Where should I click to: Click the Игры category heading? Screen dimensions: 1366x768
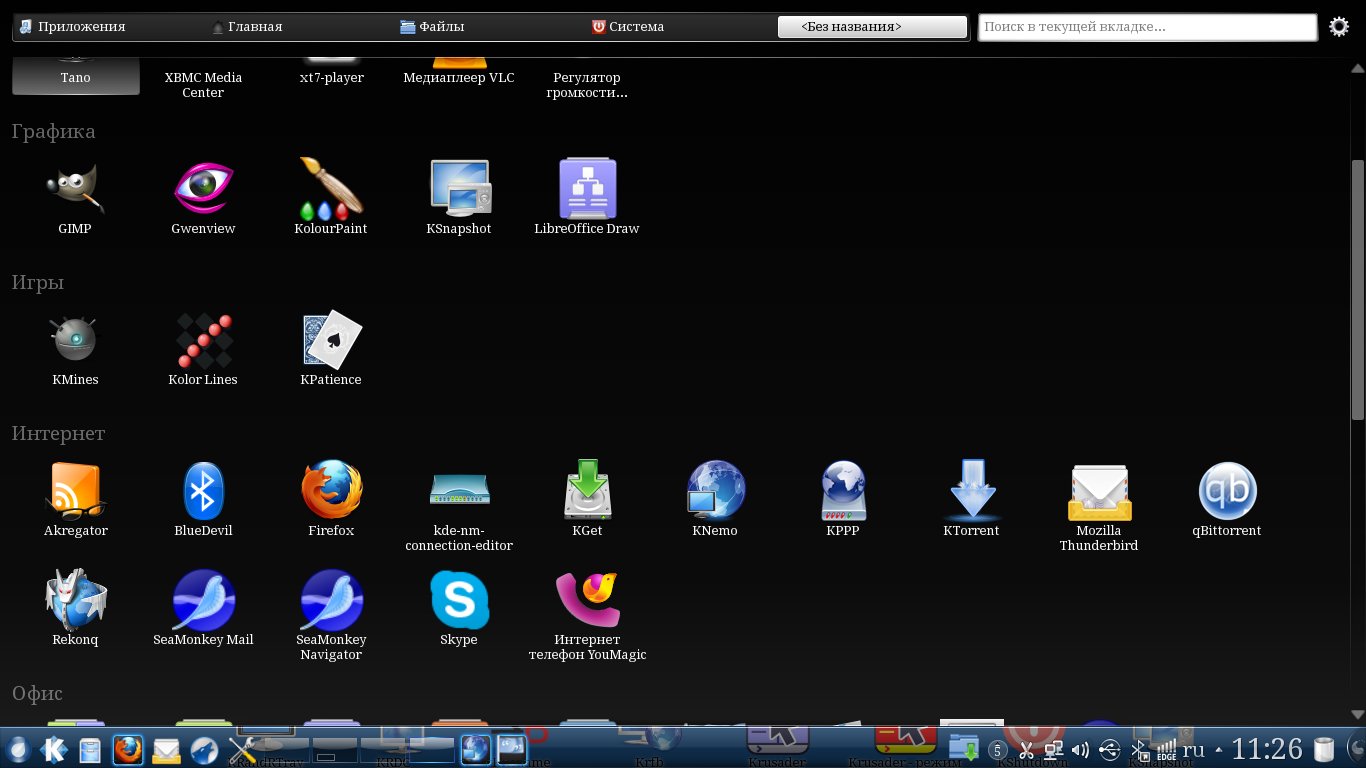(38, 282)
